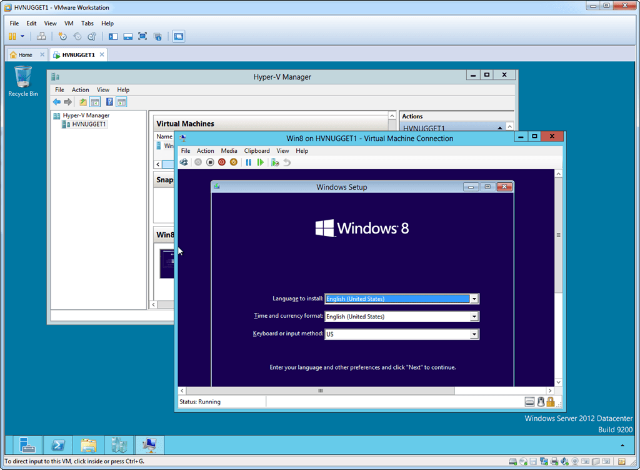640x470 pixels.
Task: Open Server Manager from the taskbar
Action: coord(23,444)
